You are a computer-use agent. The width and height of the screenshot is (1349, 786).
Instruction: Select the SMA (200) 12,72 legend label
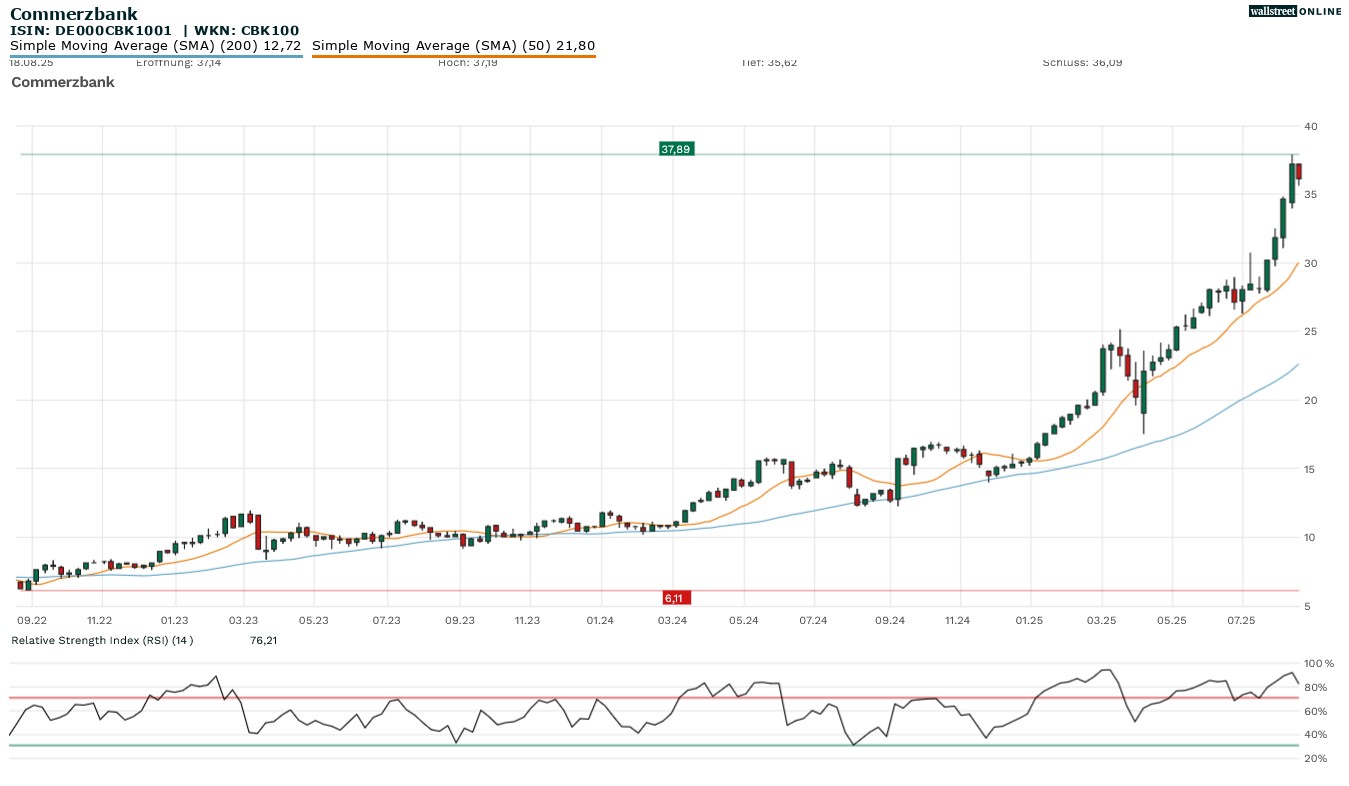(x=157, y=45)
